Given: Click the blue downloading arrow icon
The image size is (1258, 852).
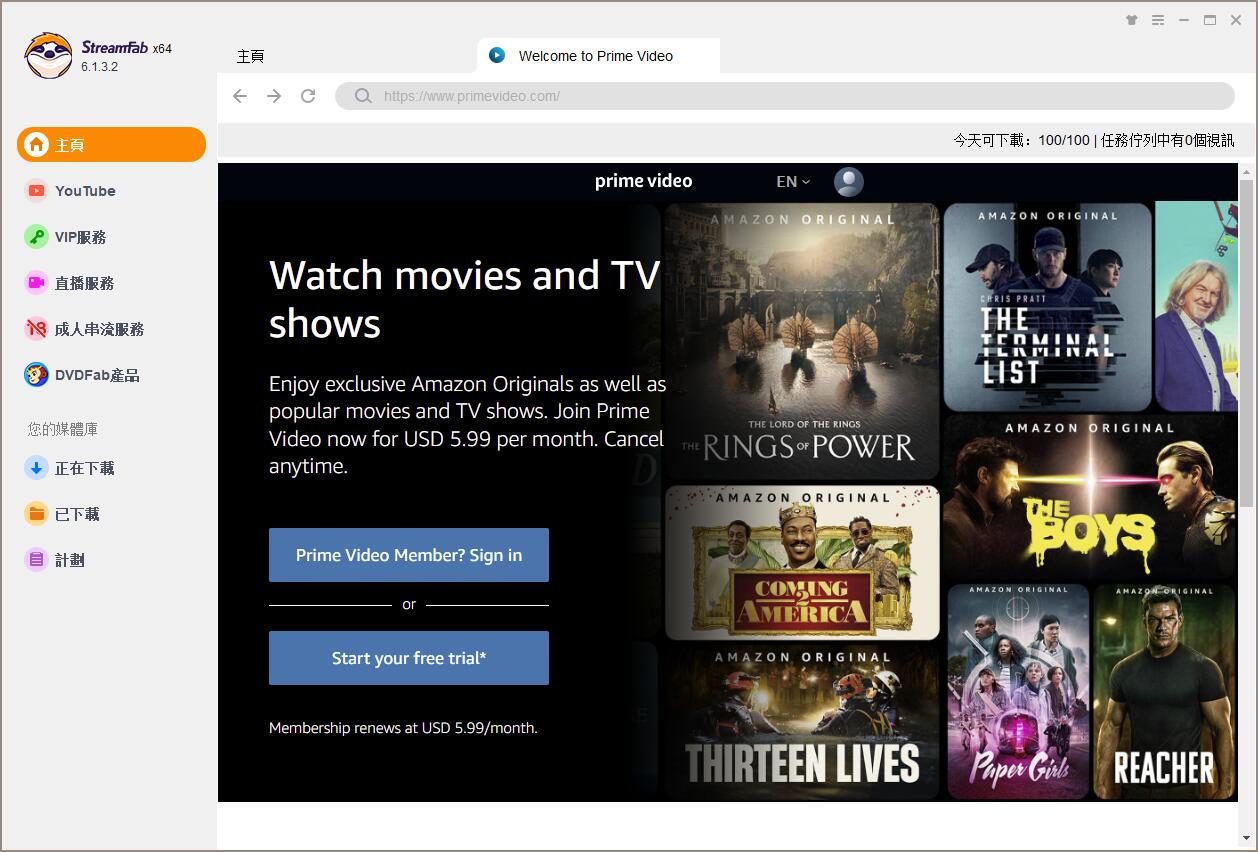Looking at the screenshot, I should point(37,468).
